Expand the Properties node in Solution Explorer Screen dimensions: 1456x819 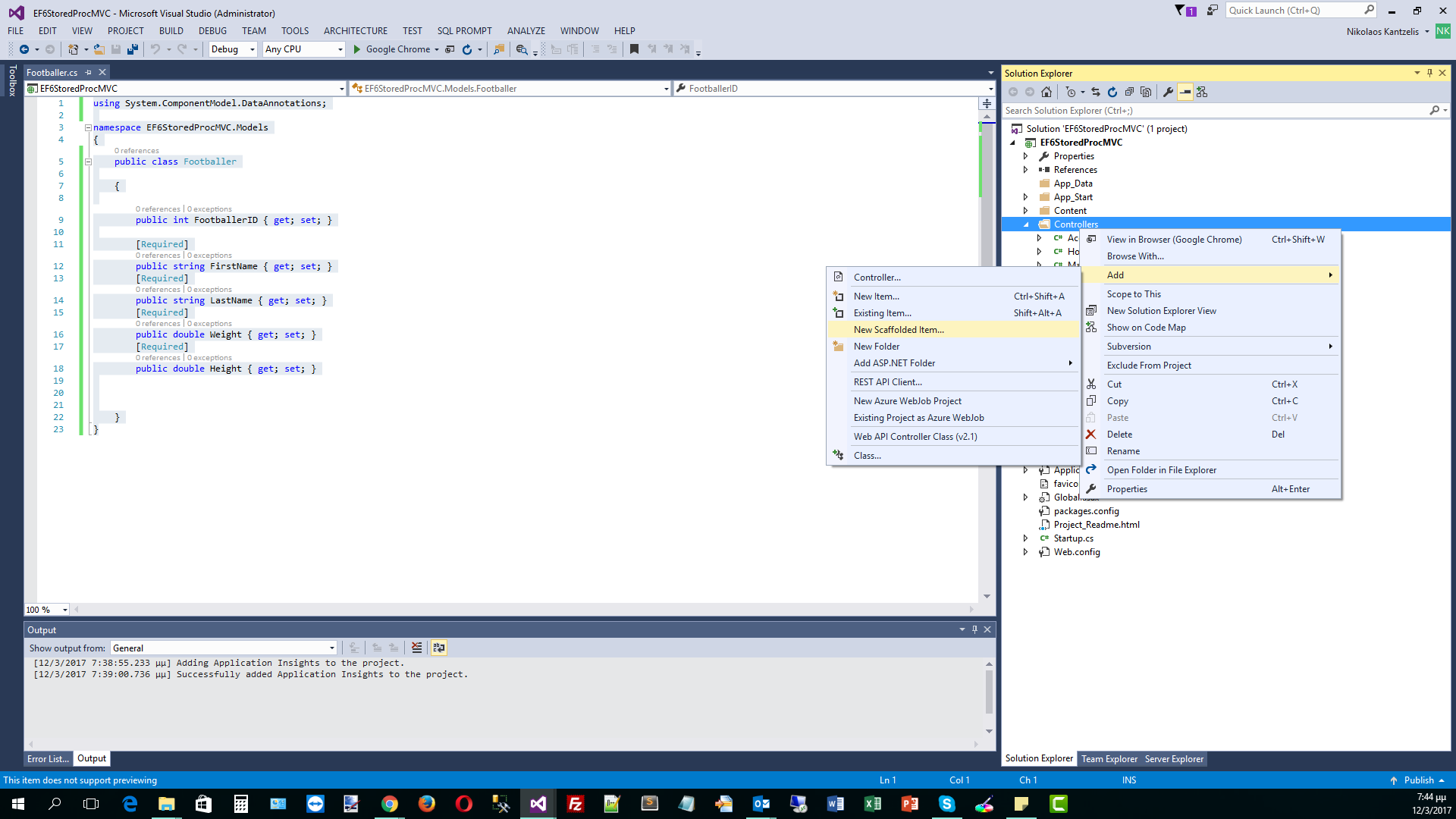[x=1026, y=156]
